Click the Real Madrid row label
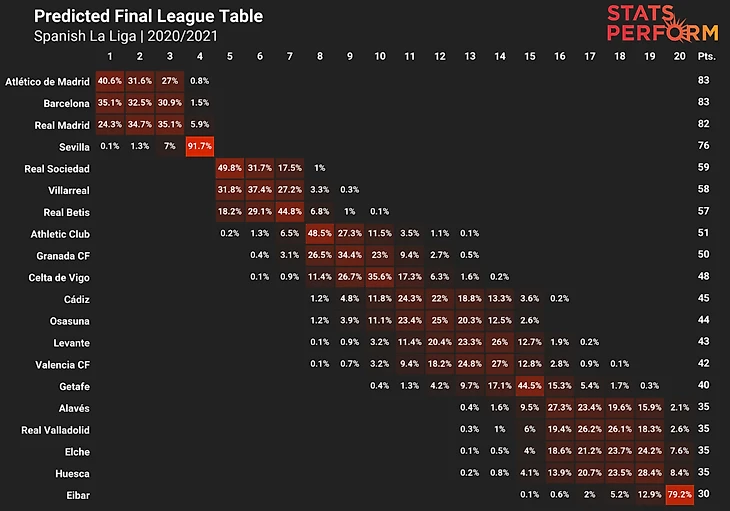The height and width of the screenshot is (511, 730). pyautogui.click(x=62, y=125)
